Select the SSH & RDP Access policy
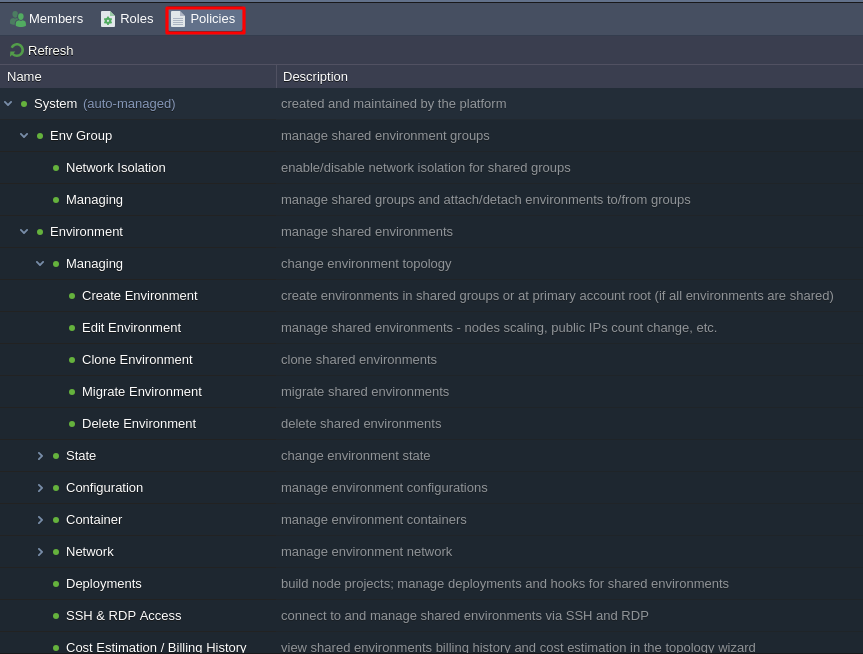Screen dimensions: 863x654 [x=123, y=616]
